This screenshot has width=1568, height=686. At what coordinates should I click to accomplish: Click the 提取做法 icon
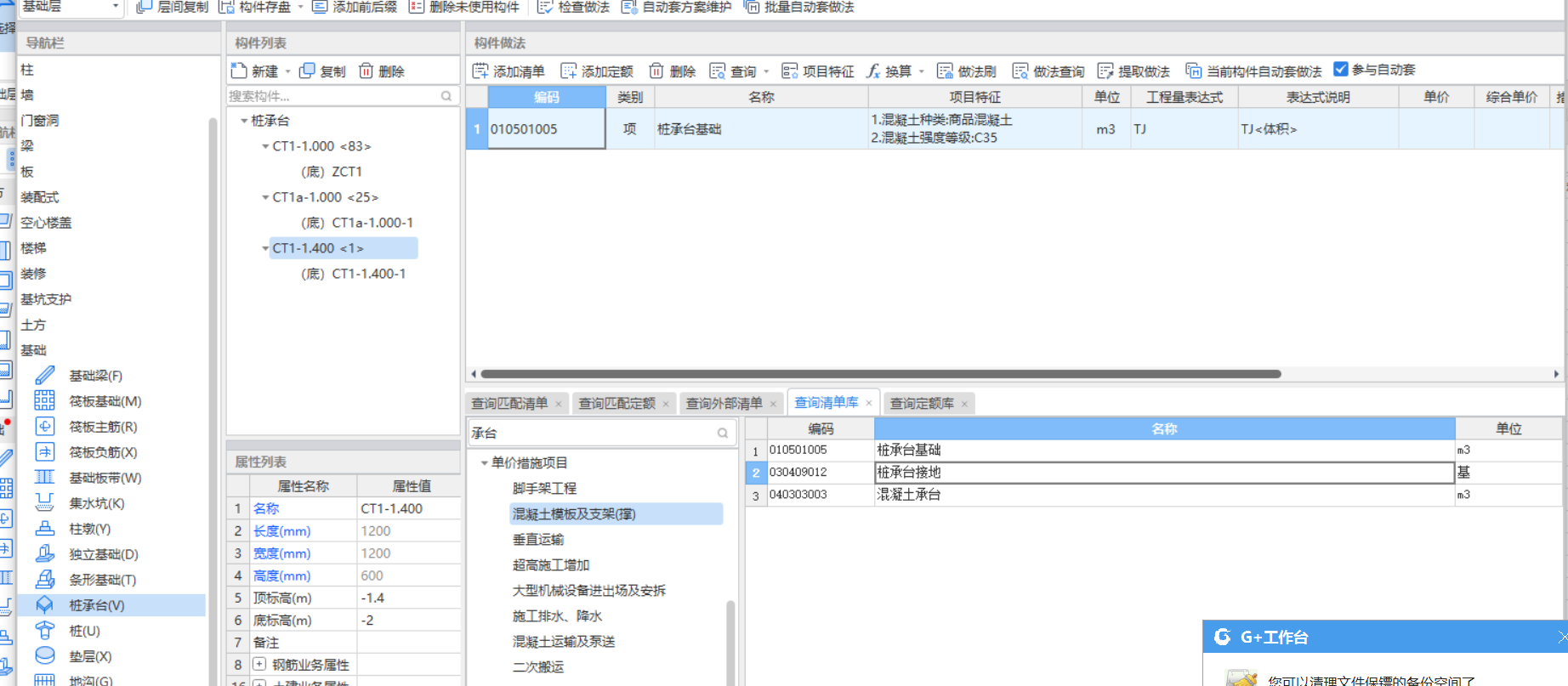1105,71
